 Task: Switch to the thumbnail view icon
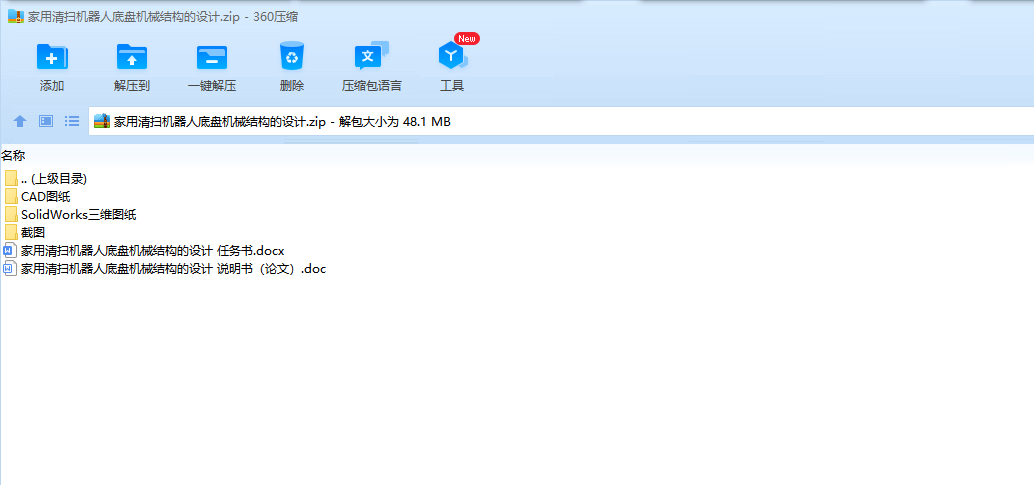point(46,121)
